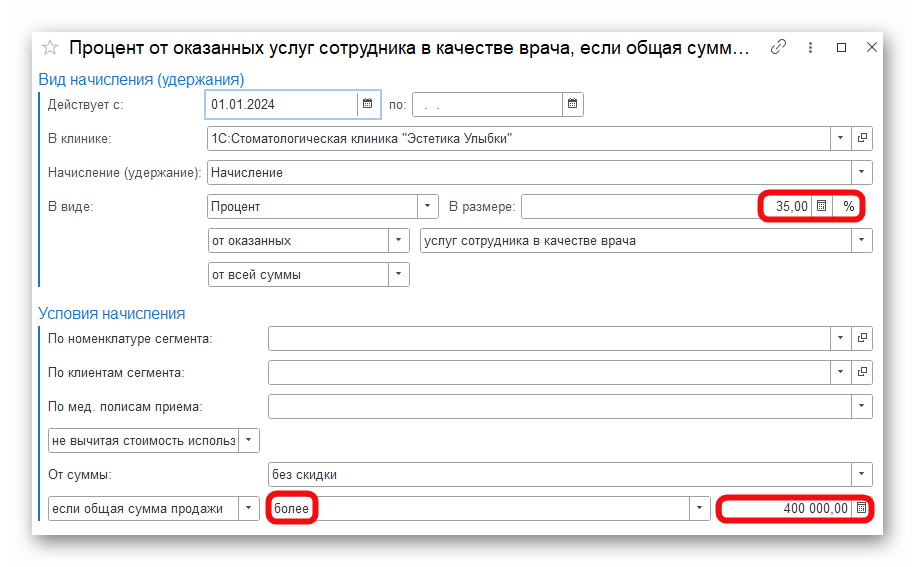Click the 'По номенклатуре сегмента' input field
This screenshot has width=915, height=567.
(549, 338)
